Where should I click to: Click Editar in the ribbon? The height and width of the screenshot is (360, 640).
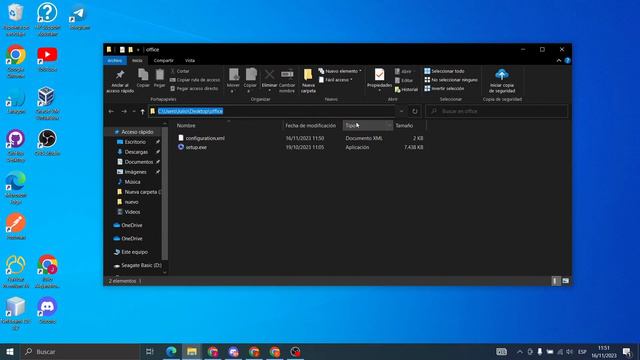[404, 80]
